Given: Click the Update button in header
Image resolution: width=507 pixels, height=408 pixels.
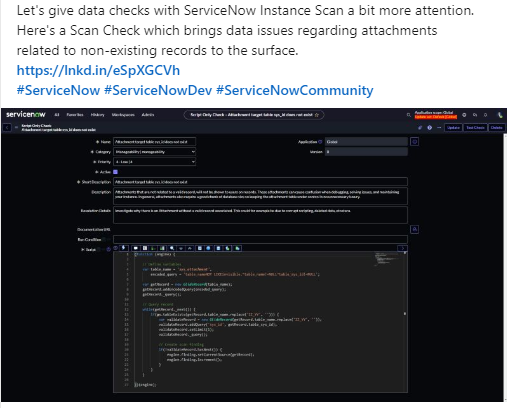Looking at the screenshot, I should click(453, 128).
